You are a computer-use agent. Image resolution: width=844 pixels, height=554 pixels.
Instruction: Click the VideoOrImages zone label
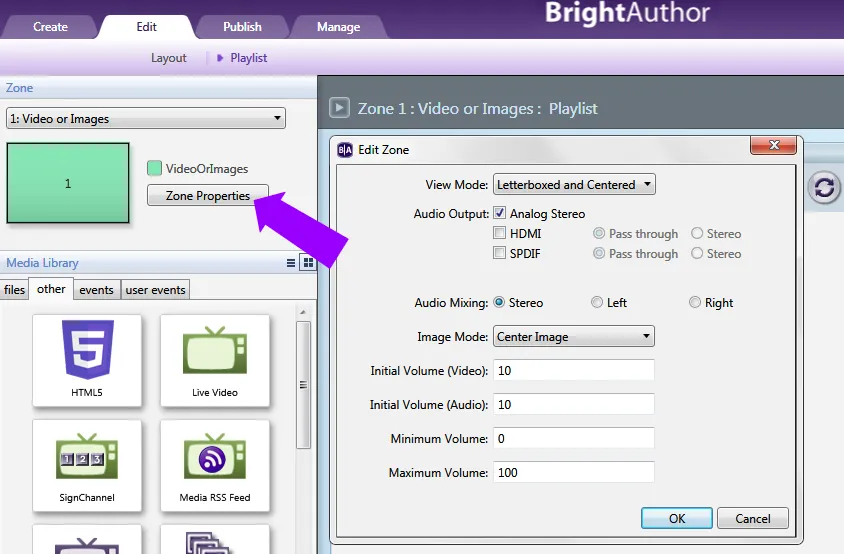point(207,169)
